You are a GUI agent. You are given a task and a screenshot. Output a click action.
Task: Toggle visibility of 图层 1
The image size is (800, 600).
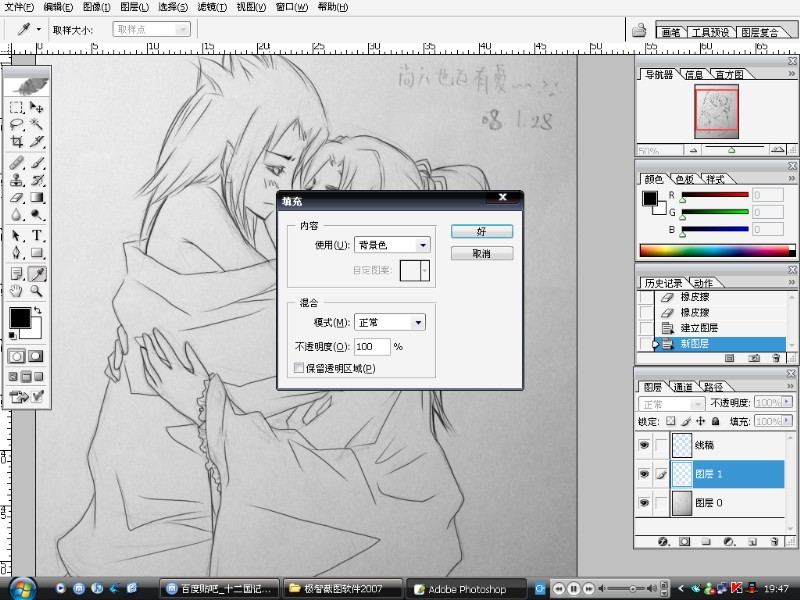(x=644, y=474)
